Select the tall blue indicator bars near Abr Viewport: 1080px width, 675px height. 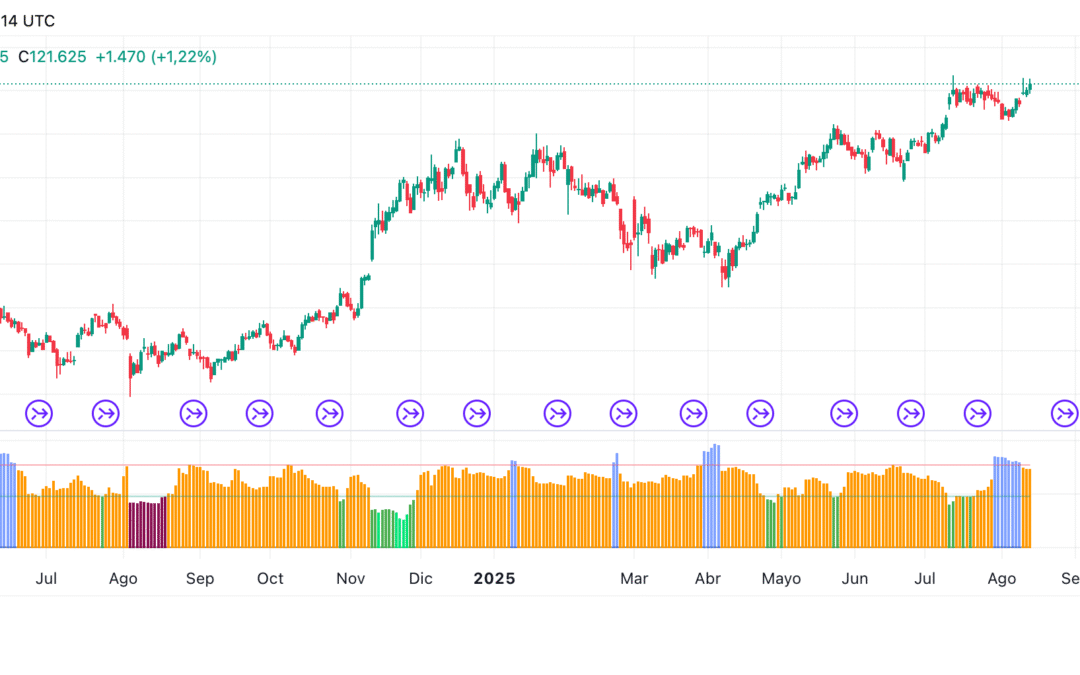pos(711,497)
